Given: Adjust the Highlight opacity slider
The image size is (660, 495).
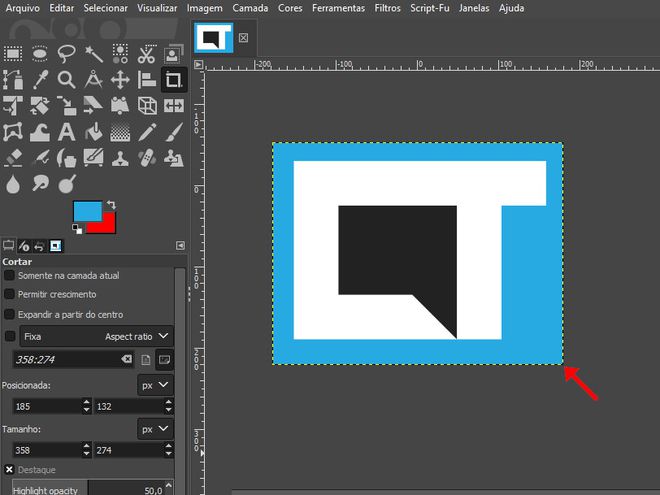Looking at the screenshot, I should 92,488.
